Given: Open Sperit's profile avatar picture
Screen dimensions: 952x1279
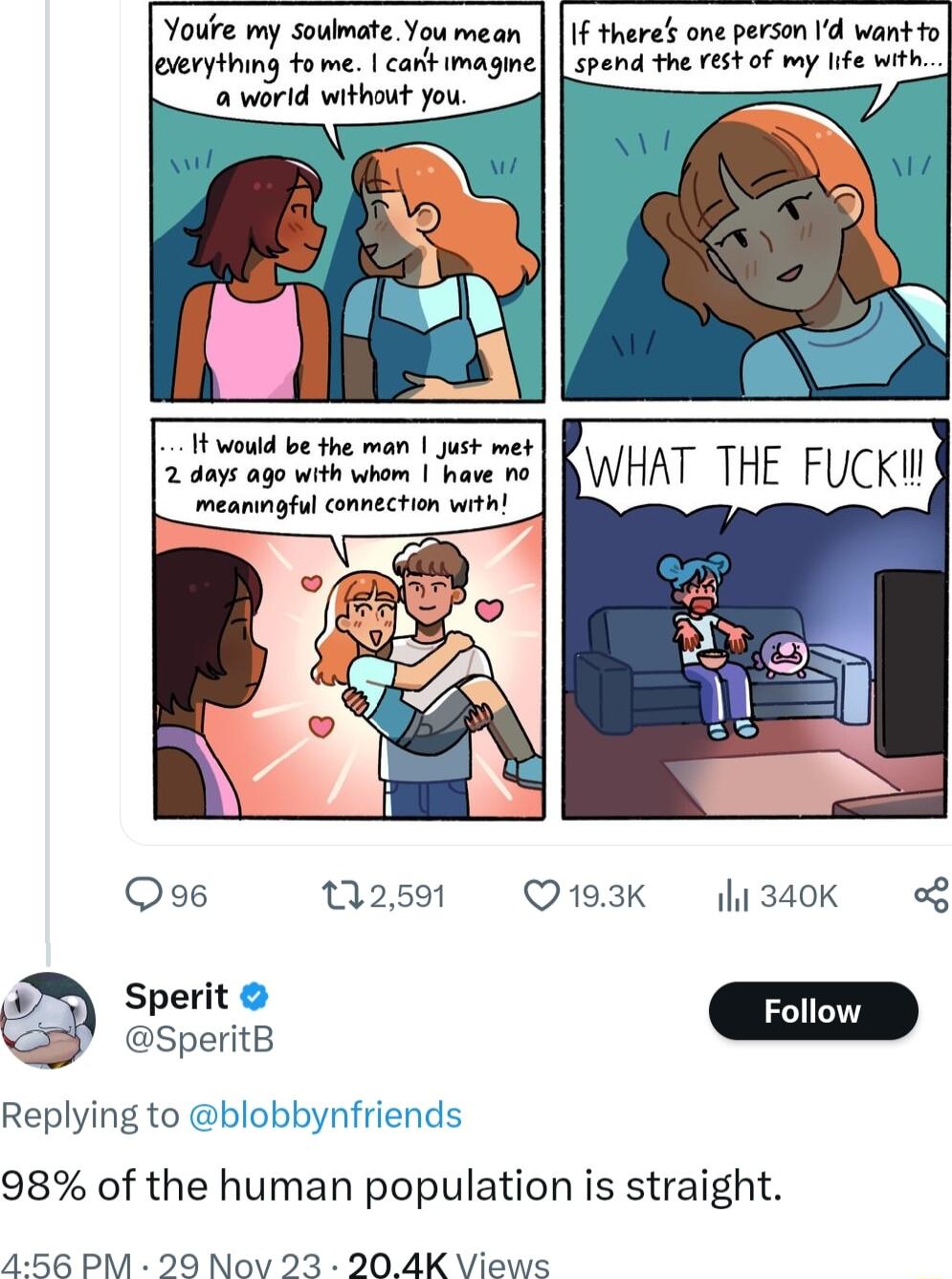Looking at the screenshot, I should (x=48, y=1020).
